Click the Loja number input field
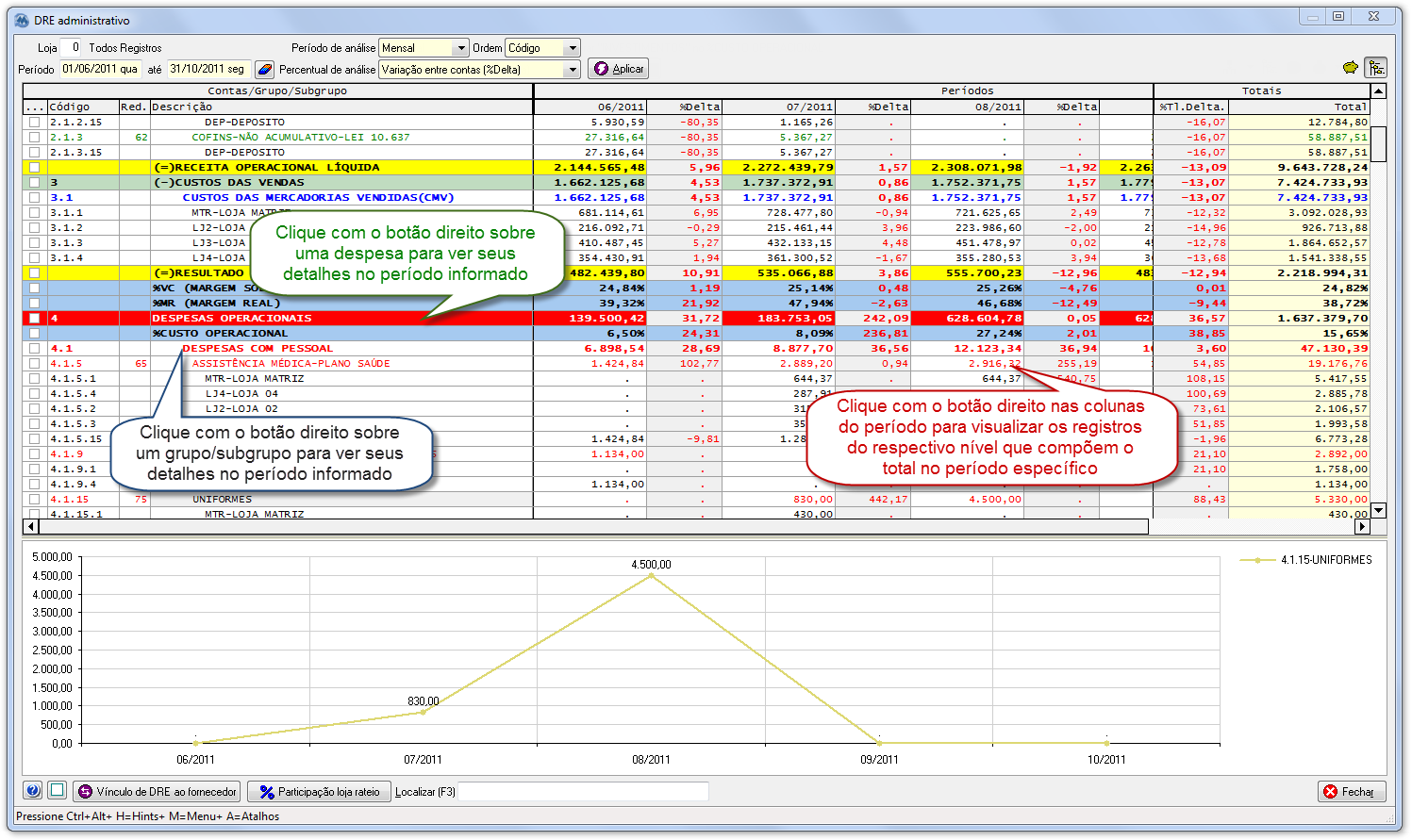Viewport: 1412px width, 840px height. pyautogui.click(x=72, y=48)
